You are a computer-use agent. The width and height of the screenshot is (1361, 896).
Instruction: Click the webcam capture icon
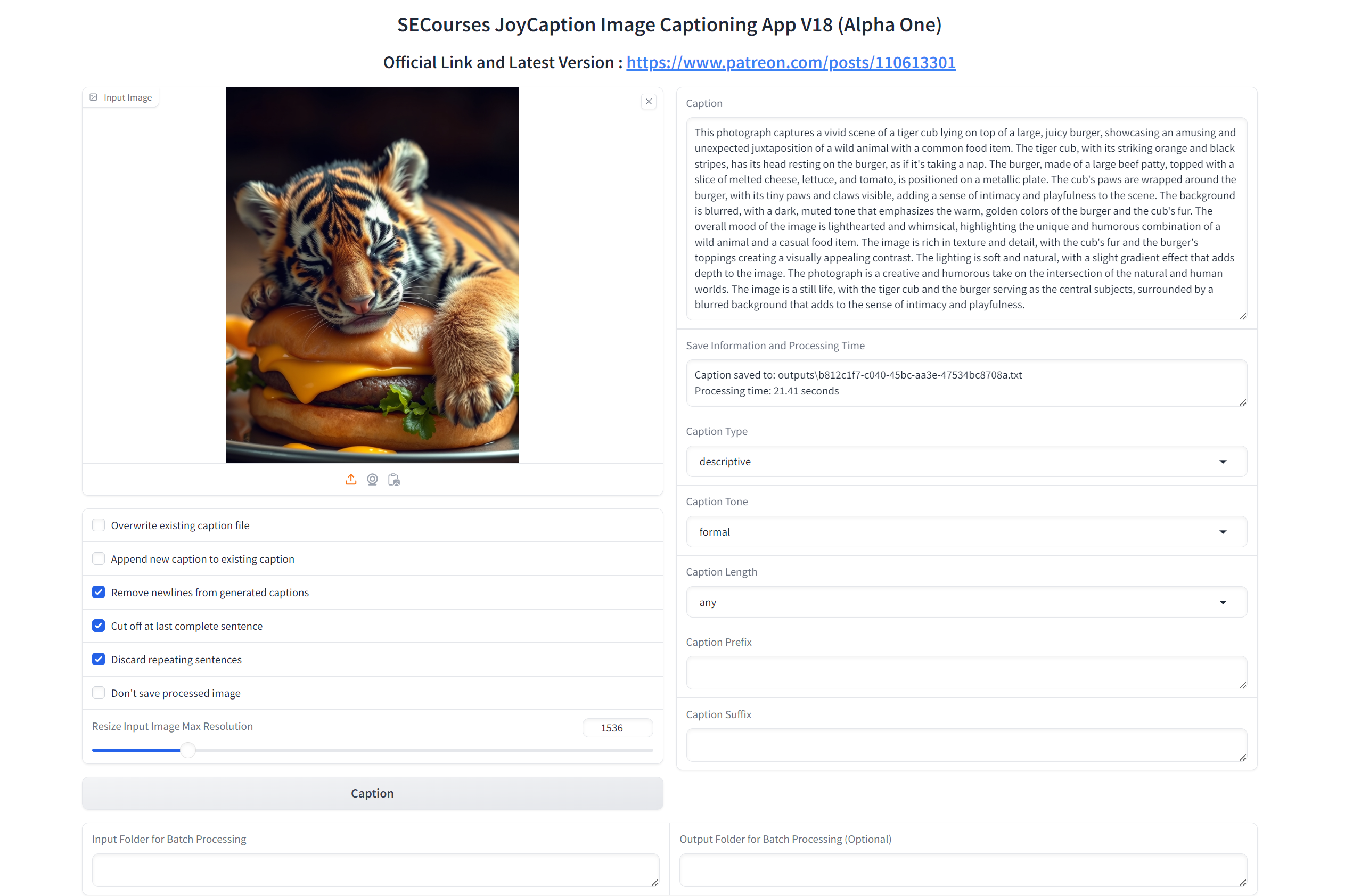(x=372, y=479)
